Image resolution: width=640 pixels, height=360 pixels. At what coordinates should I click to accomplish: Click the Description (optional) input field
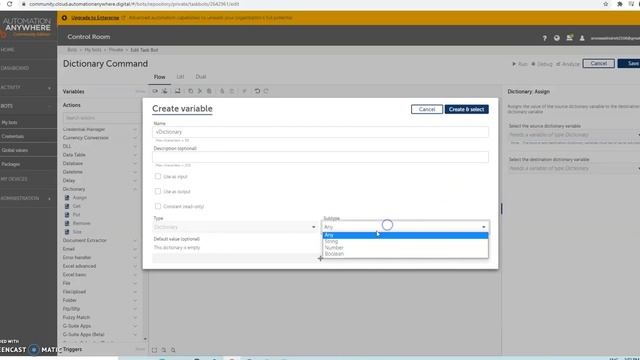point(320,157)
